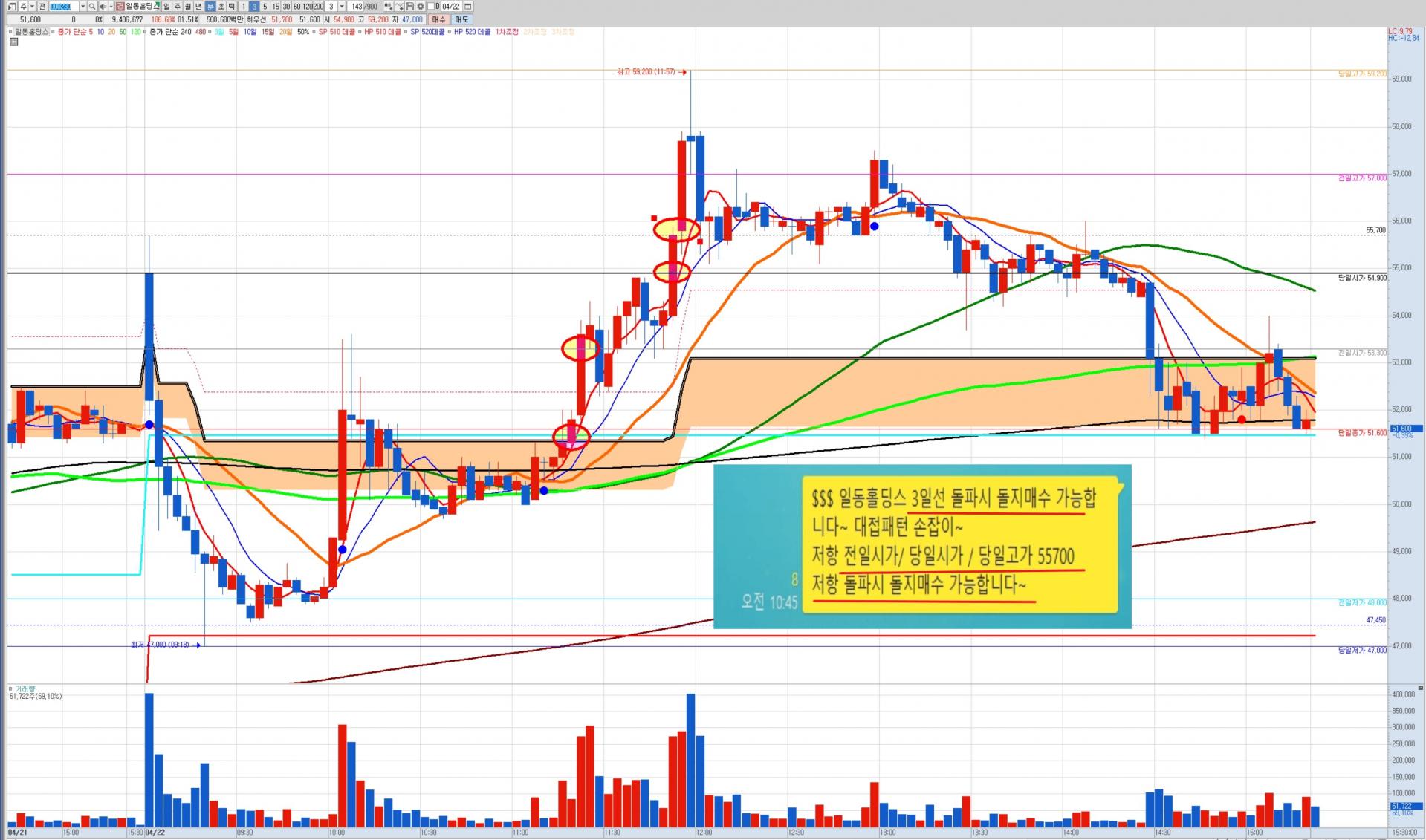Toggle the checkbox before the 04/22 date
The width and height of the screenshot is (1426, 840).
[431, 7]
